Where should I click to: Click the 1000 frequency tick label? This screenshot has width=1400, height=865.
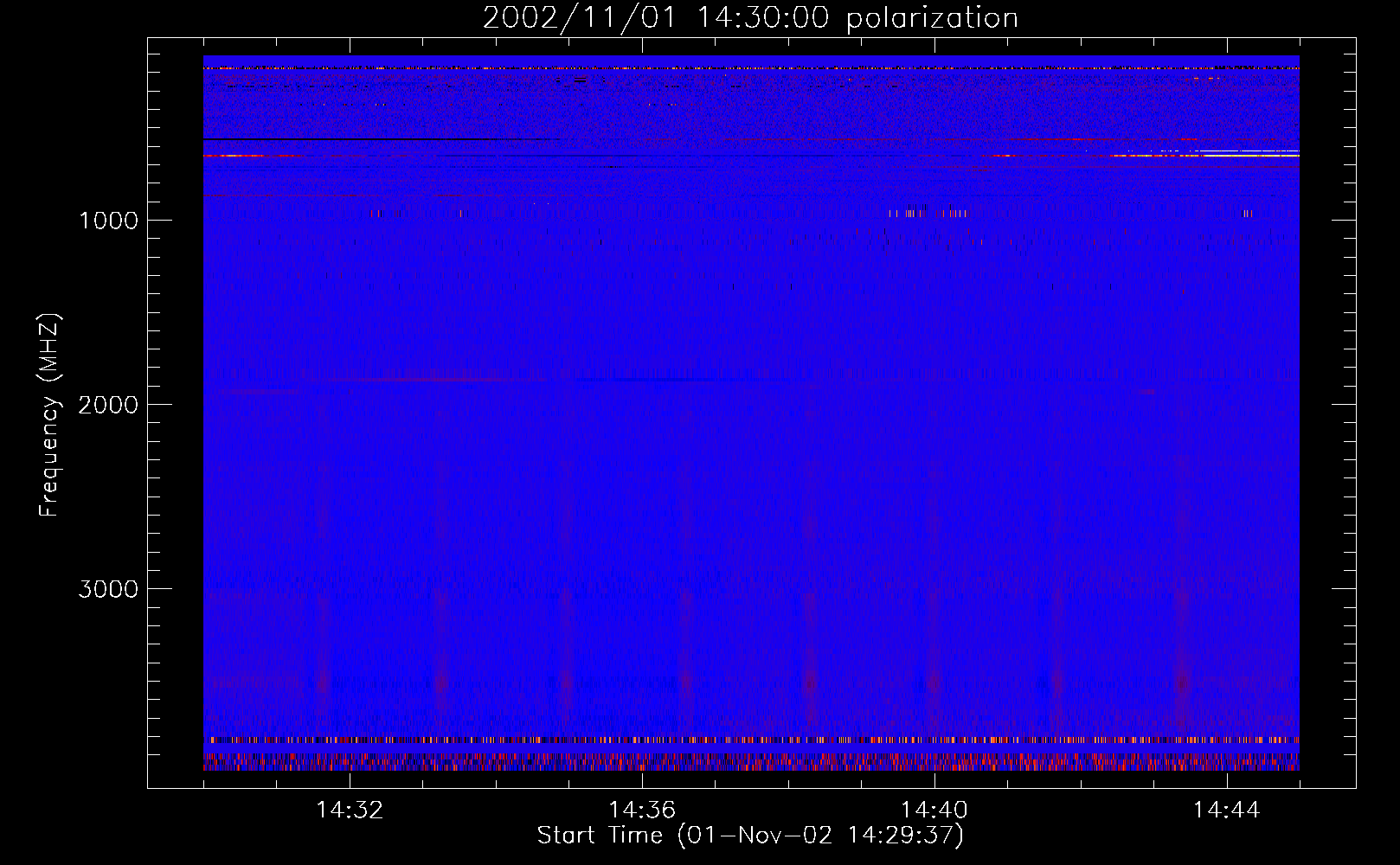[x=108, y=221]
